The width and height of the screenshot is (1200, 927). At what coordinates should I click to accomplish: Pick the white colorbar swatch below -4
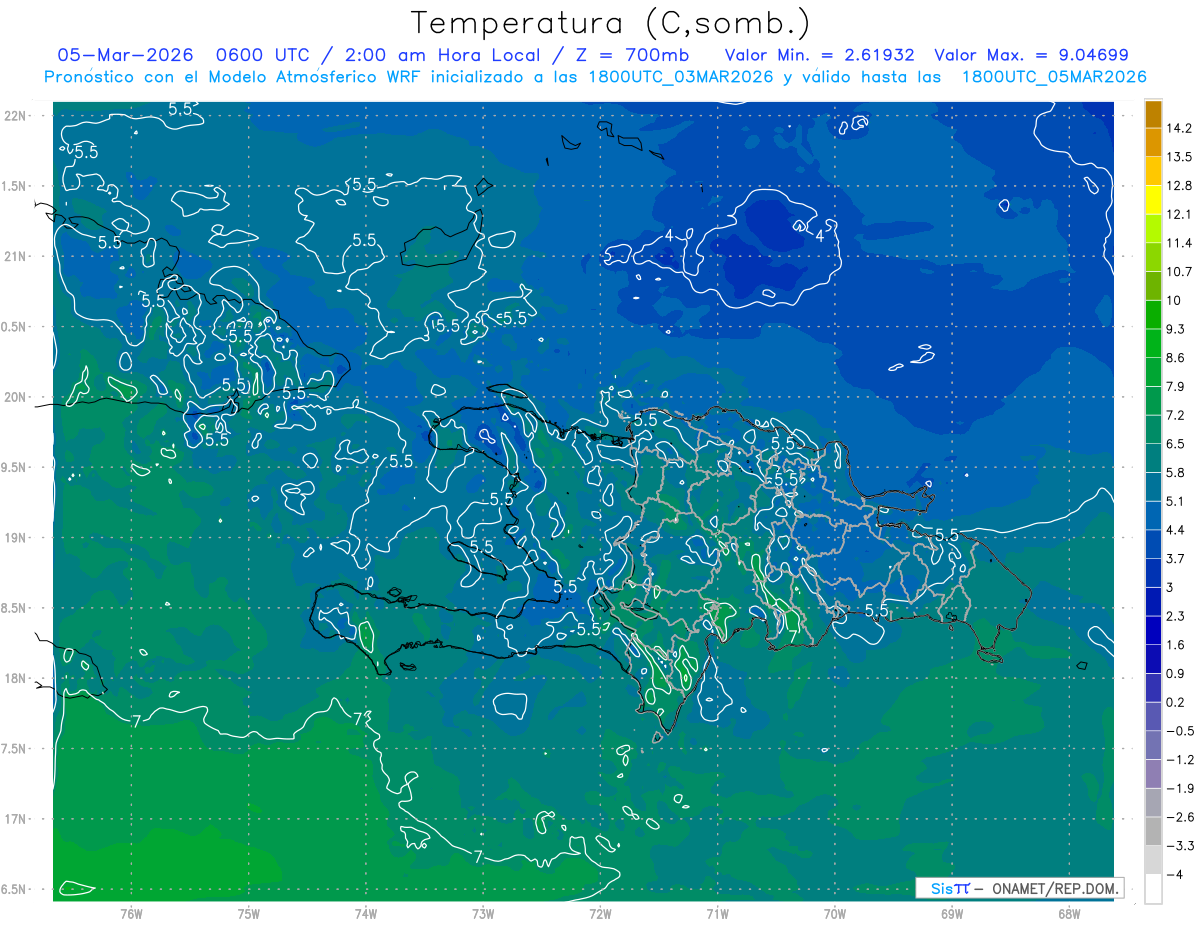1153,889
